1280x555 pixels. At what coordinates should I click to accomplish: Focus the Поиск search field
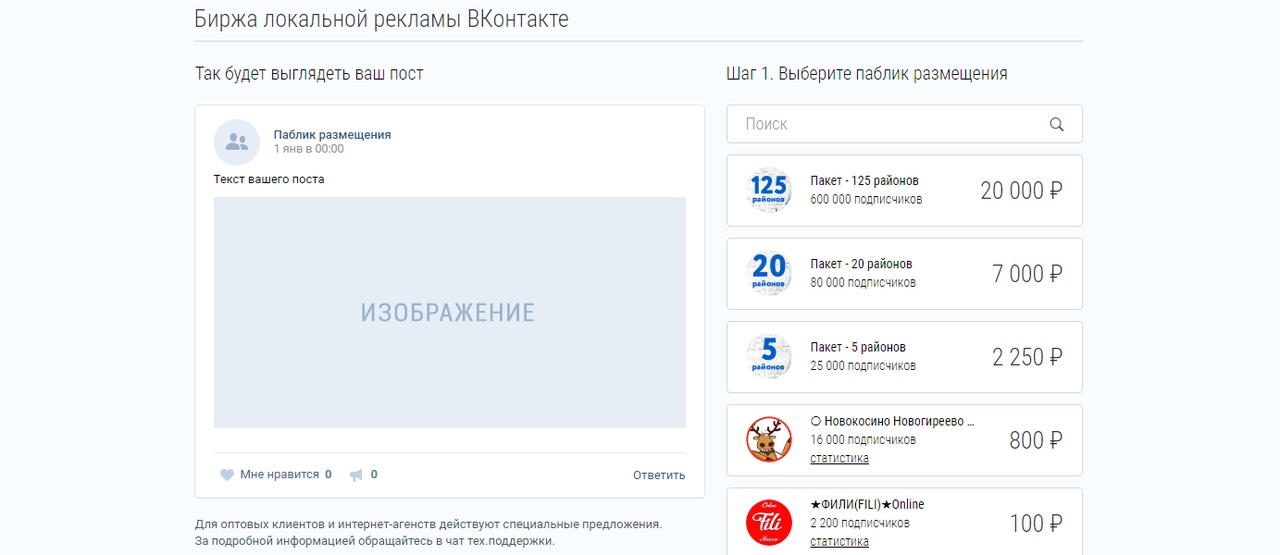click(904, 124)
